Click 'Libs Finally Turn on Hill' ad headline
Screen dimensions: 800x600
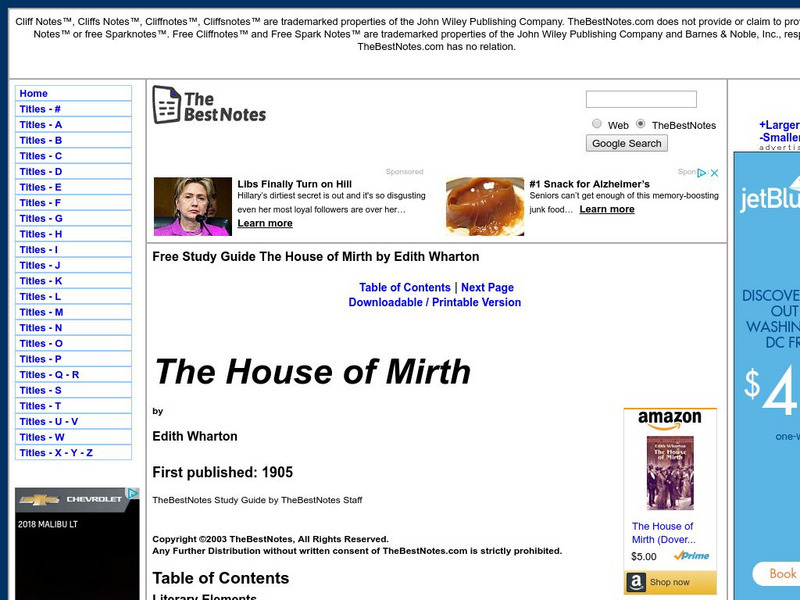pos(294,184)
